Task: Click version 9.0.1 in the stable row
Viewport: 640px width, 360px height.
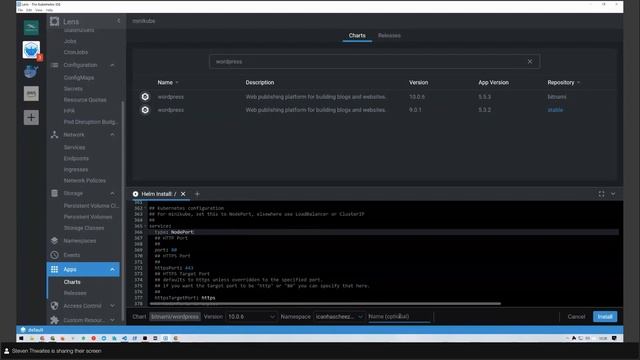Action: (x=415, y=110)
